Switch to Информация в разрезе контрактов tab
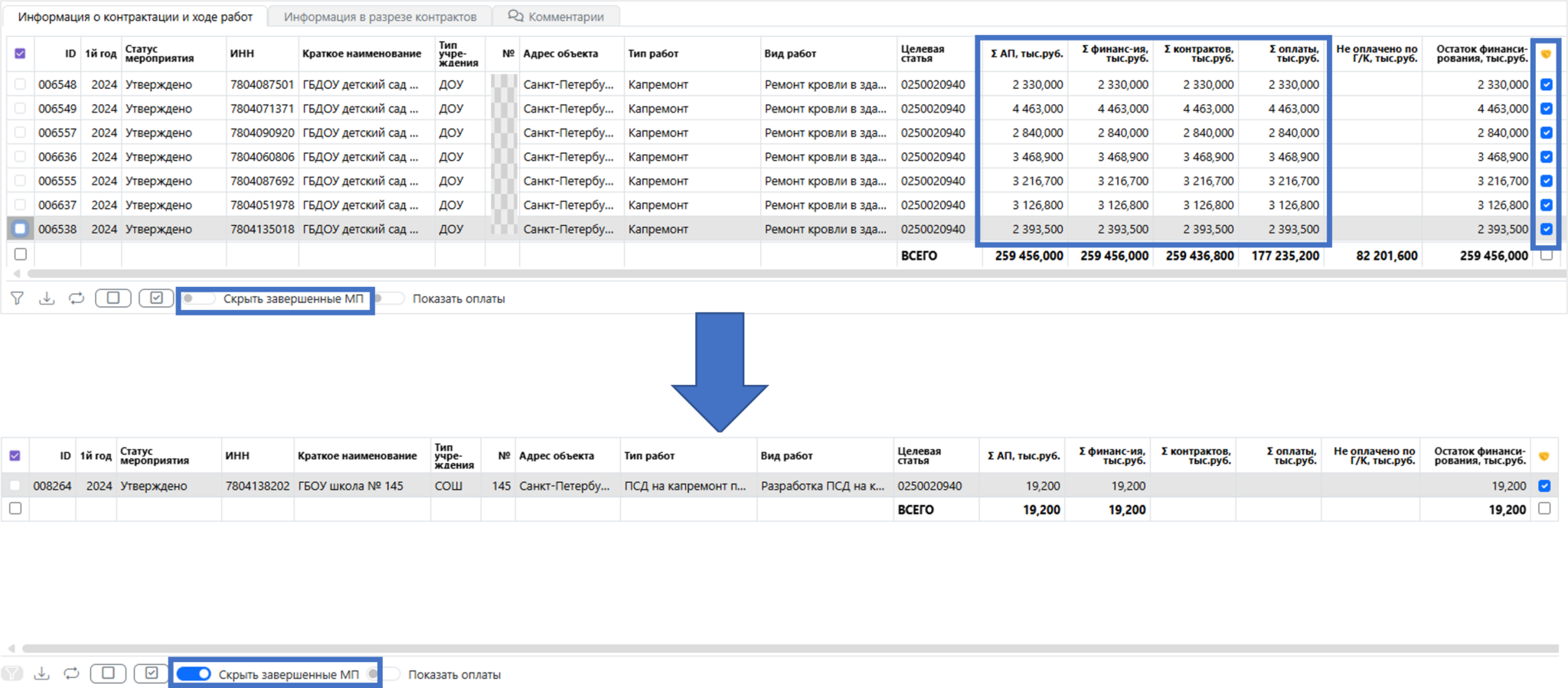 click(x=380, y=16)
